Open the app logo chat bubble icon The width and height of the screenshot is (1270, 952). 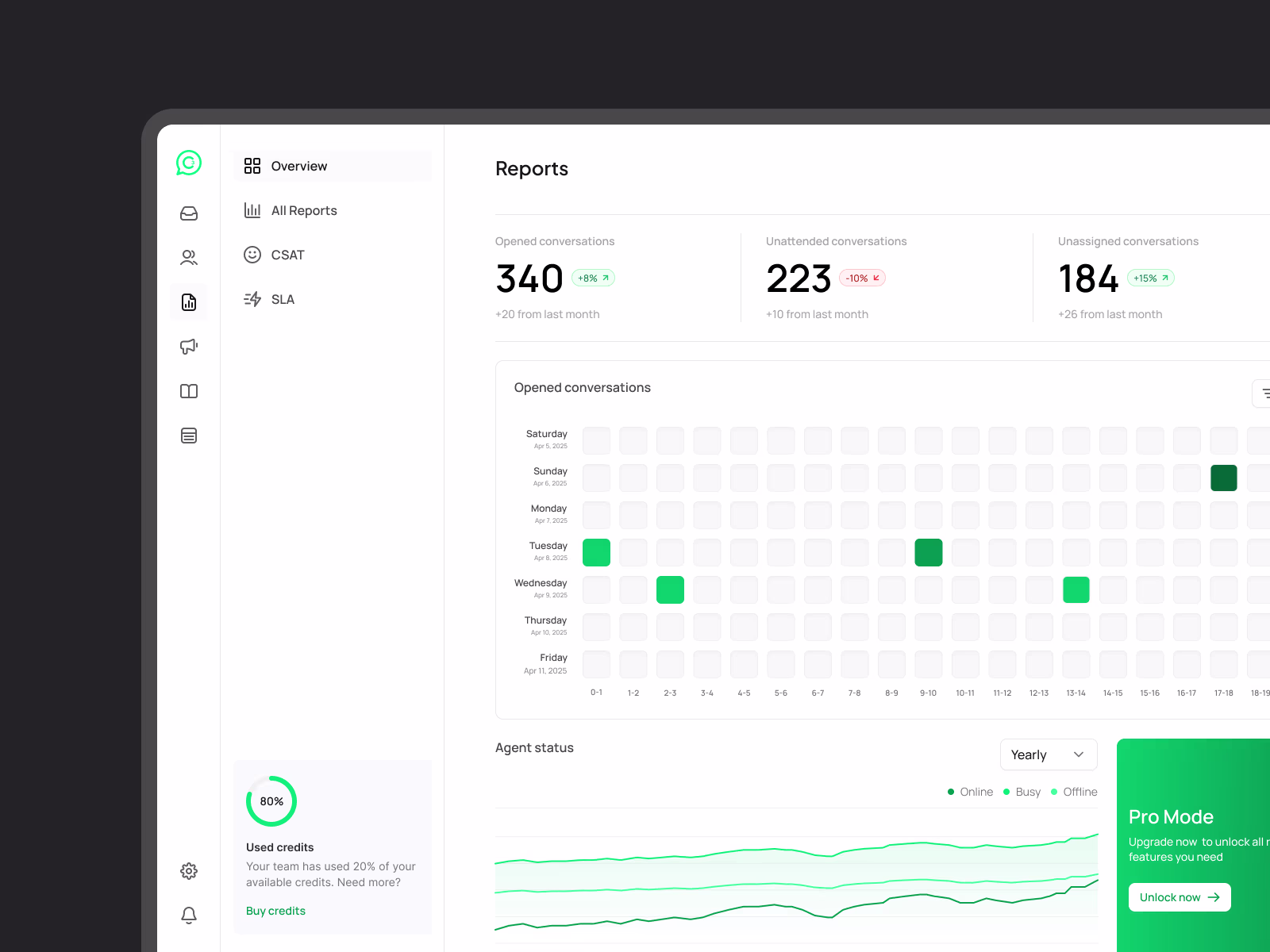tap(188, 164)
